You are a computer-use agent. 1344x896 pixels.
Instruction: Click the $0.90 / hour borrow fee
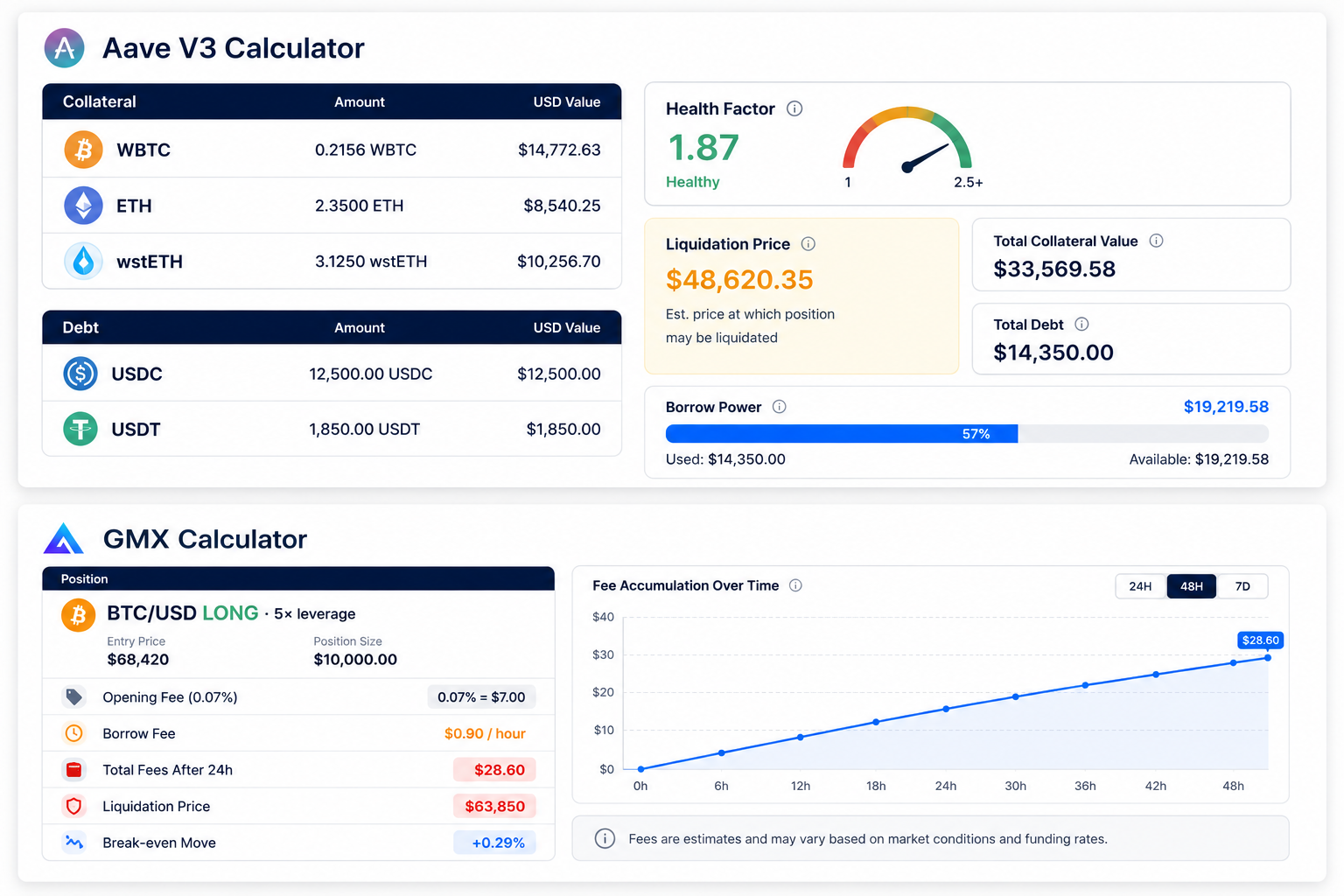(x=485, y=733)
